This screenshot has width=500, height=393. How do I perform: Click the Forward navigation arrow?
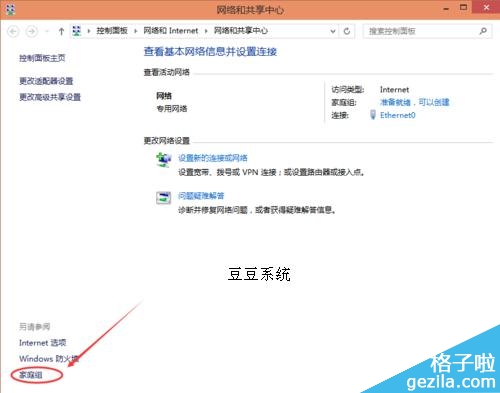click(32, 31)
